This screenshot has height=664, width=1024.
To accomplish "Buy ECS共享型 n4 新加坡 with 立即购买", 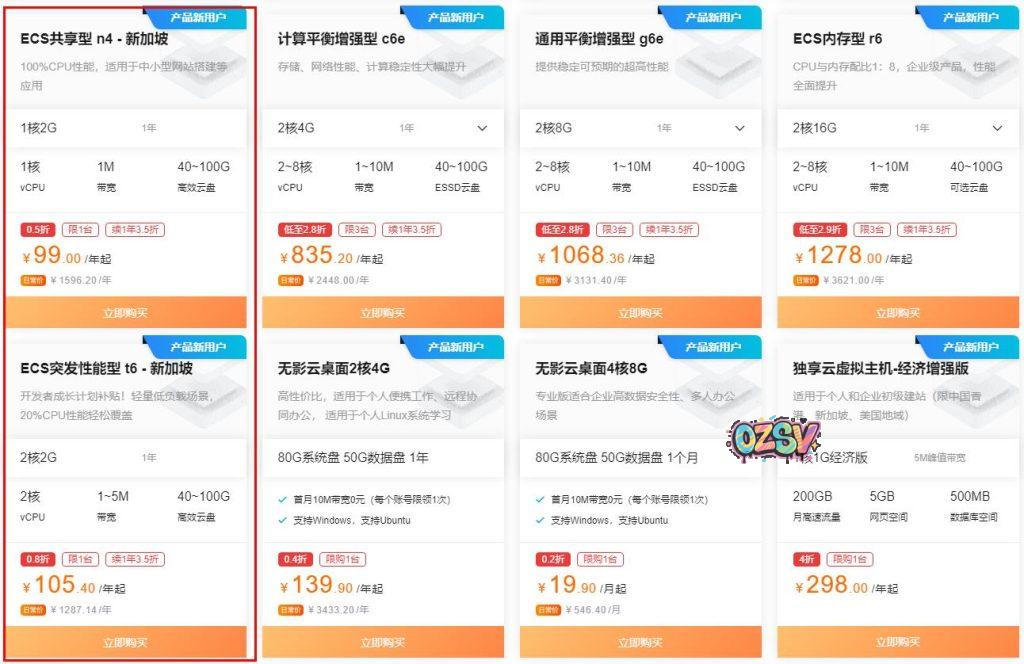I will tap(125, 313).
